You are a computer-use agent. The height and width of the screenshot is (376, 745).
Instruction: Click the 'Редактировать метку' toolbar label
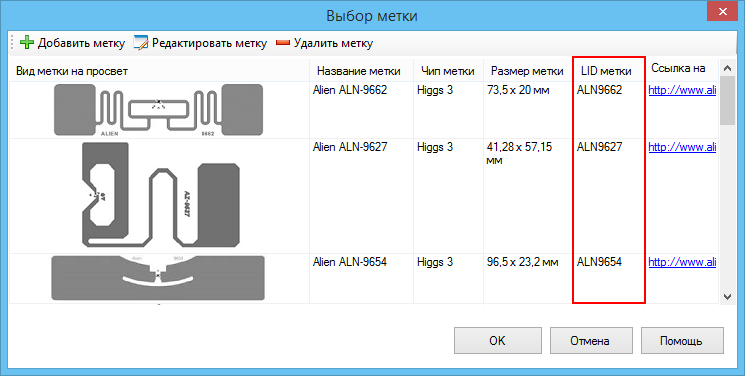pos(210,43)
